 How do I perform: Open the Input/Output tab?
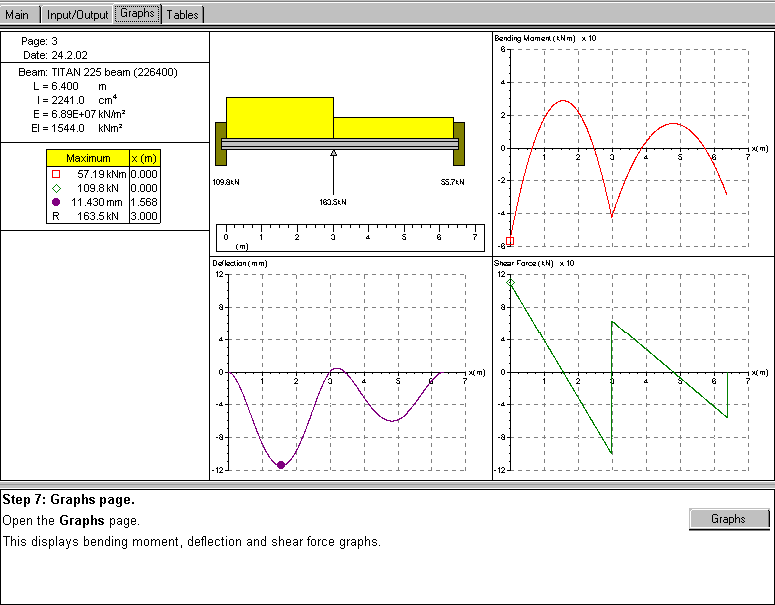click(x=78, y=14)
